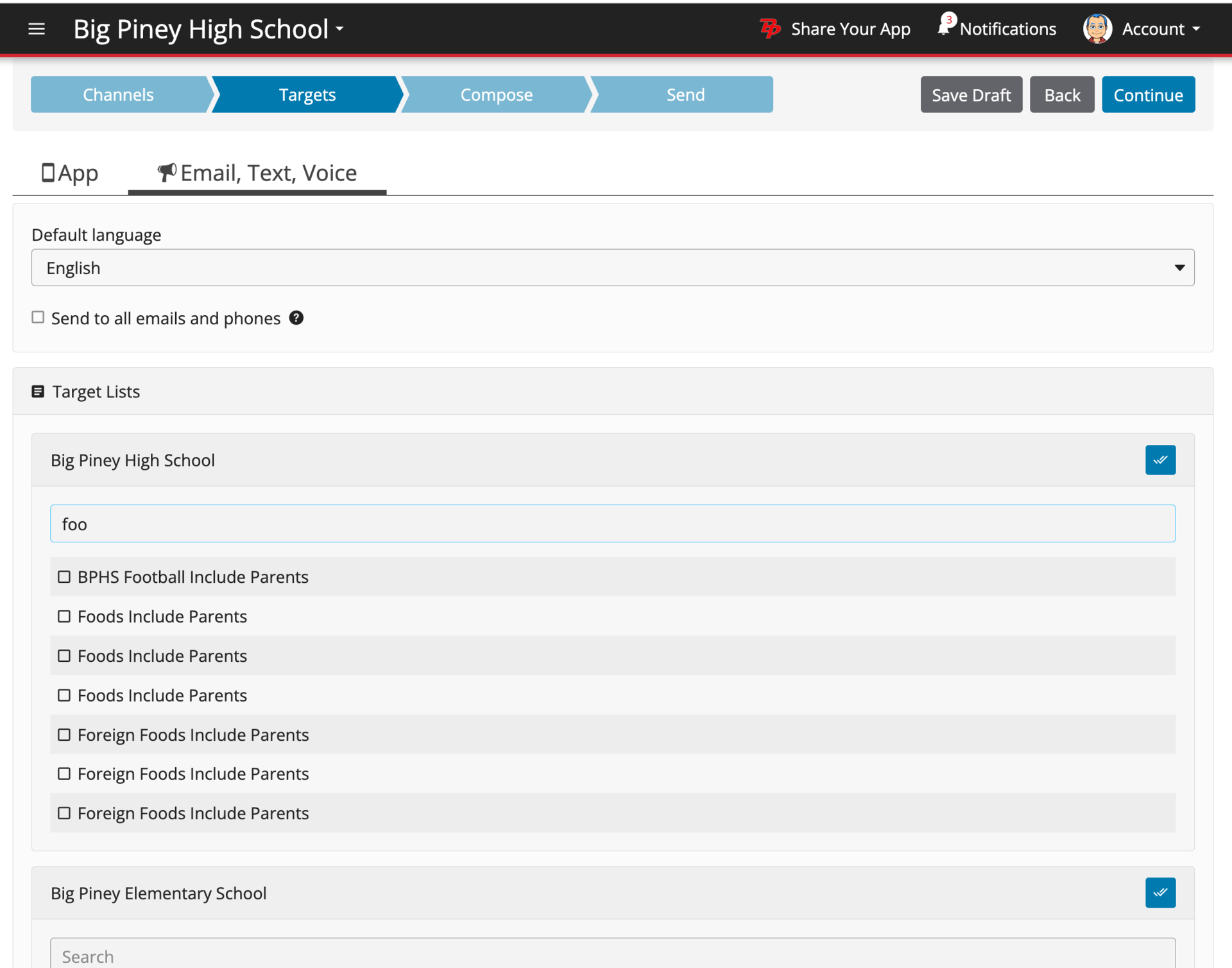Image resolution: width=1232 pixels, height=968 pixels.
Task: Select all Big Piney Elementary School lists
Action: [1159, 892]
